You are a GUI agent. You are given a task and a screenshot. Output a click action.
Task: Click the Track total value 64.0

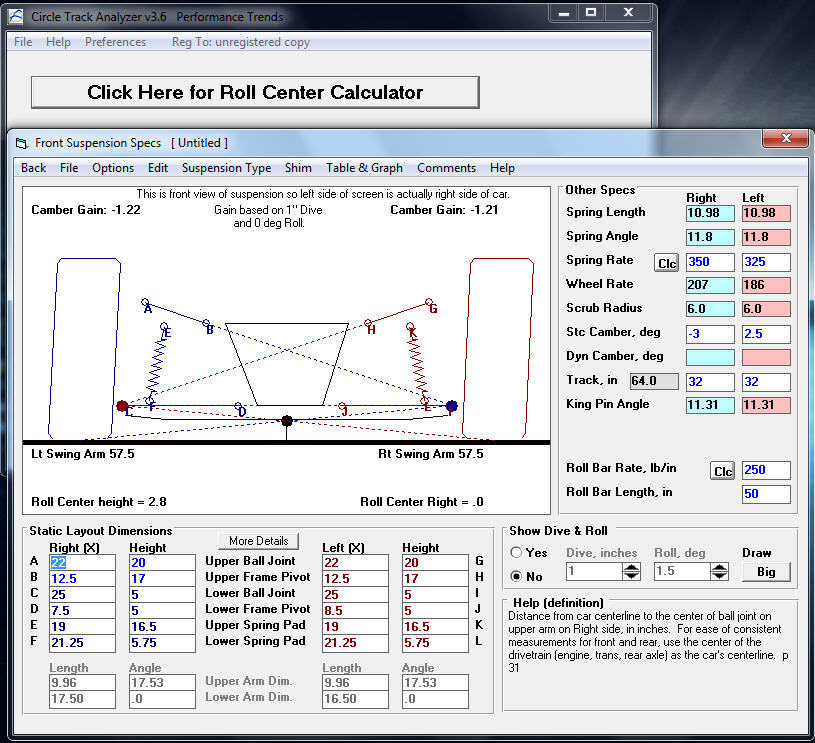(654, 381)
